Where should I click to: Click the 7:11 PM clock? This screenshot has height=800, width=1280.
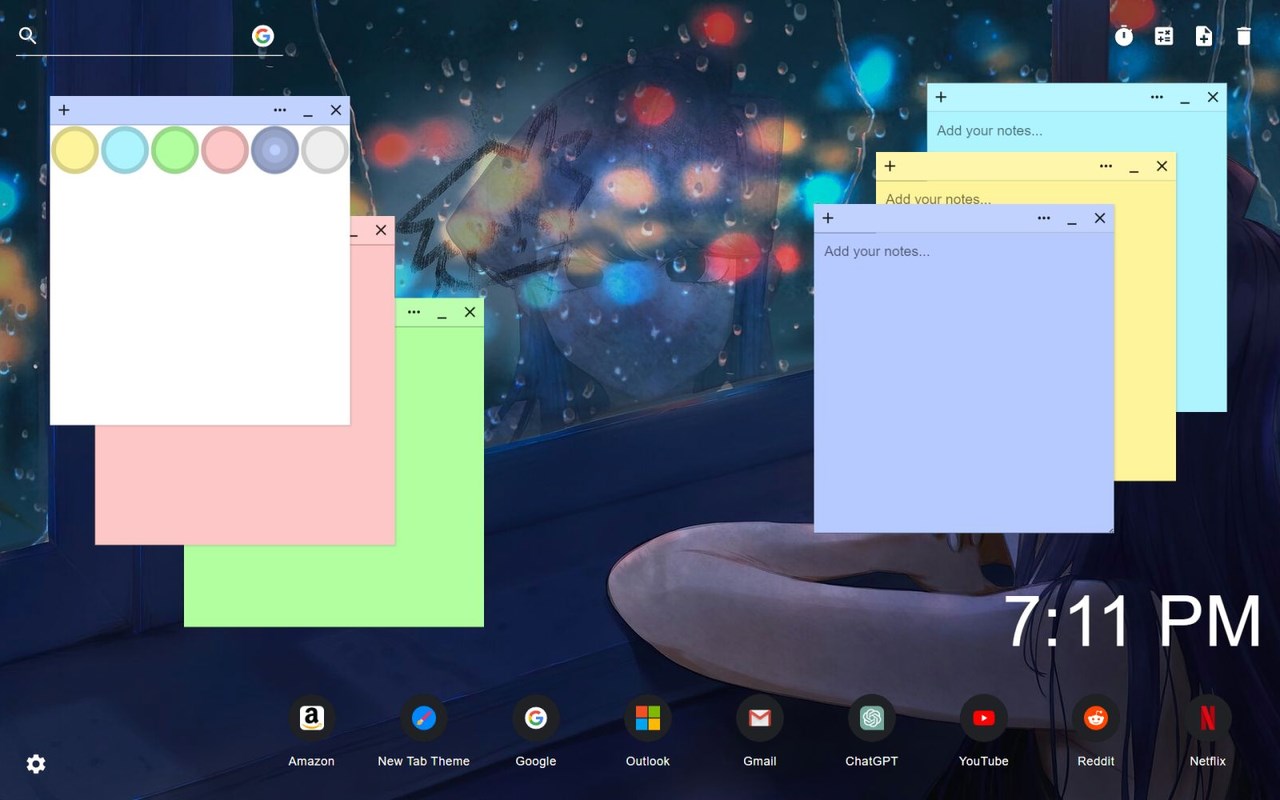tap(1133, 622)
